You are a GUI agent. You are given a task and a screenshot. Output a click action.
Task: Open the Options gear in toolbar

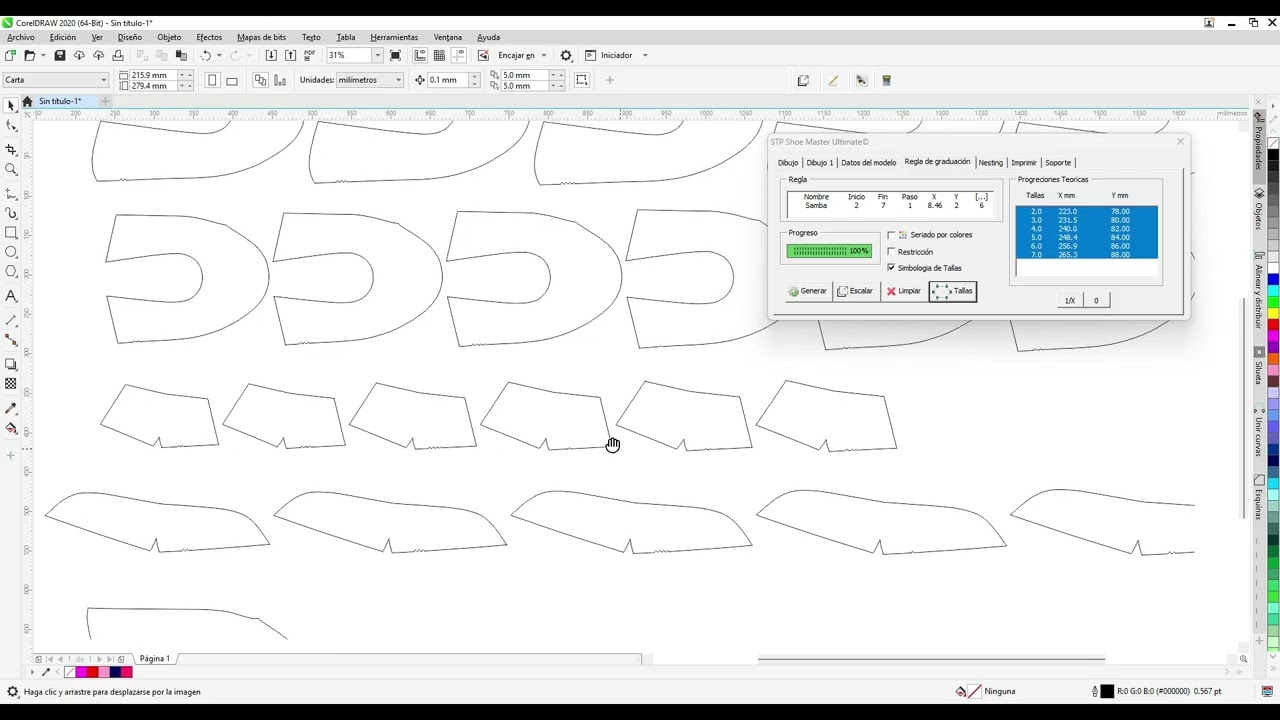(566, 55)
